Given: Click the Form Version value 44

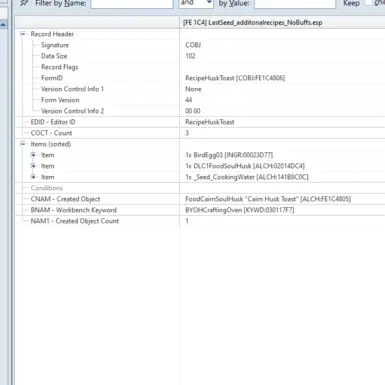Looking at the screenshot, I should [x=189, y=100].
